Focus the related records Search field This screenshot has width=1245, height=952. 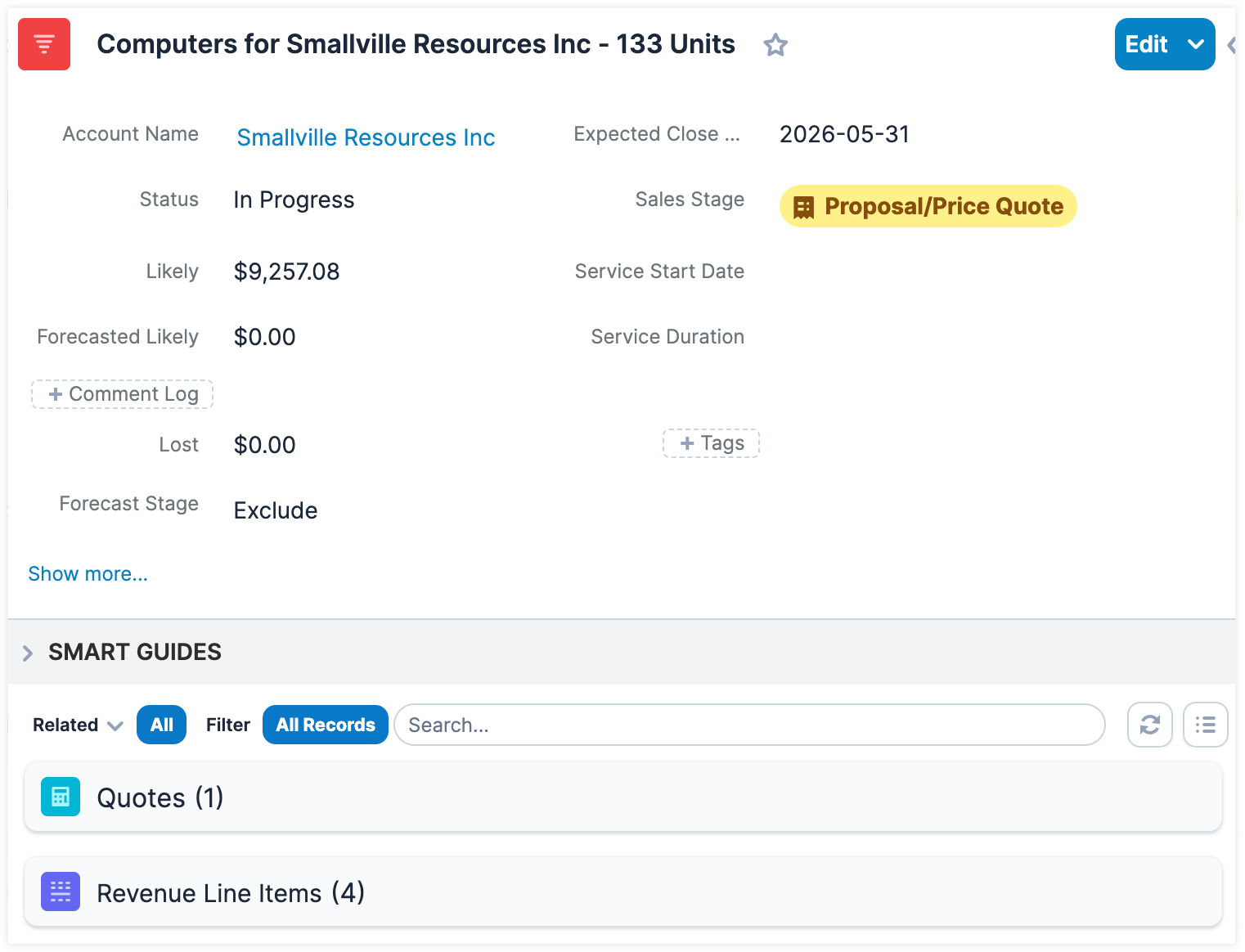pos(748,725)
